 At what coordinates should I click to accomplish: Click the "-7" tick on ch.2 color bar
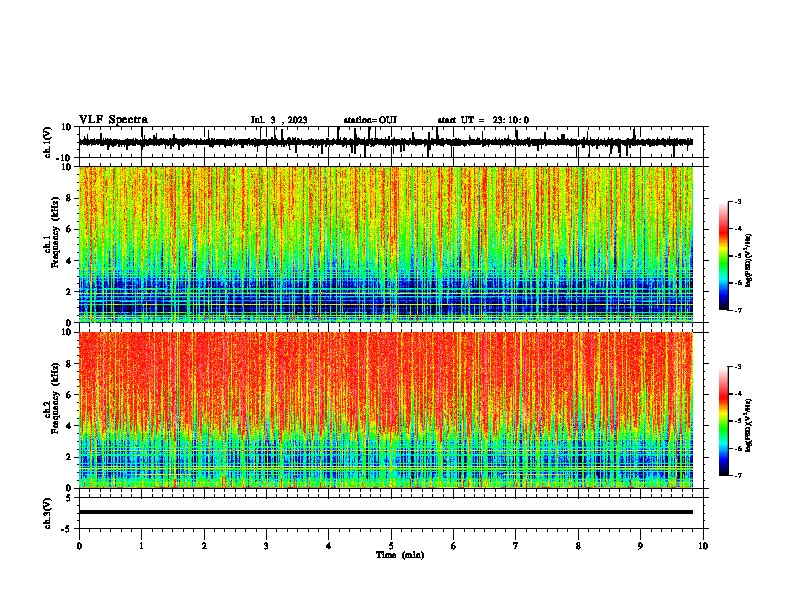click(737, 475)
